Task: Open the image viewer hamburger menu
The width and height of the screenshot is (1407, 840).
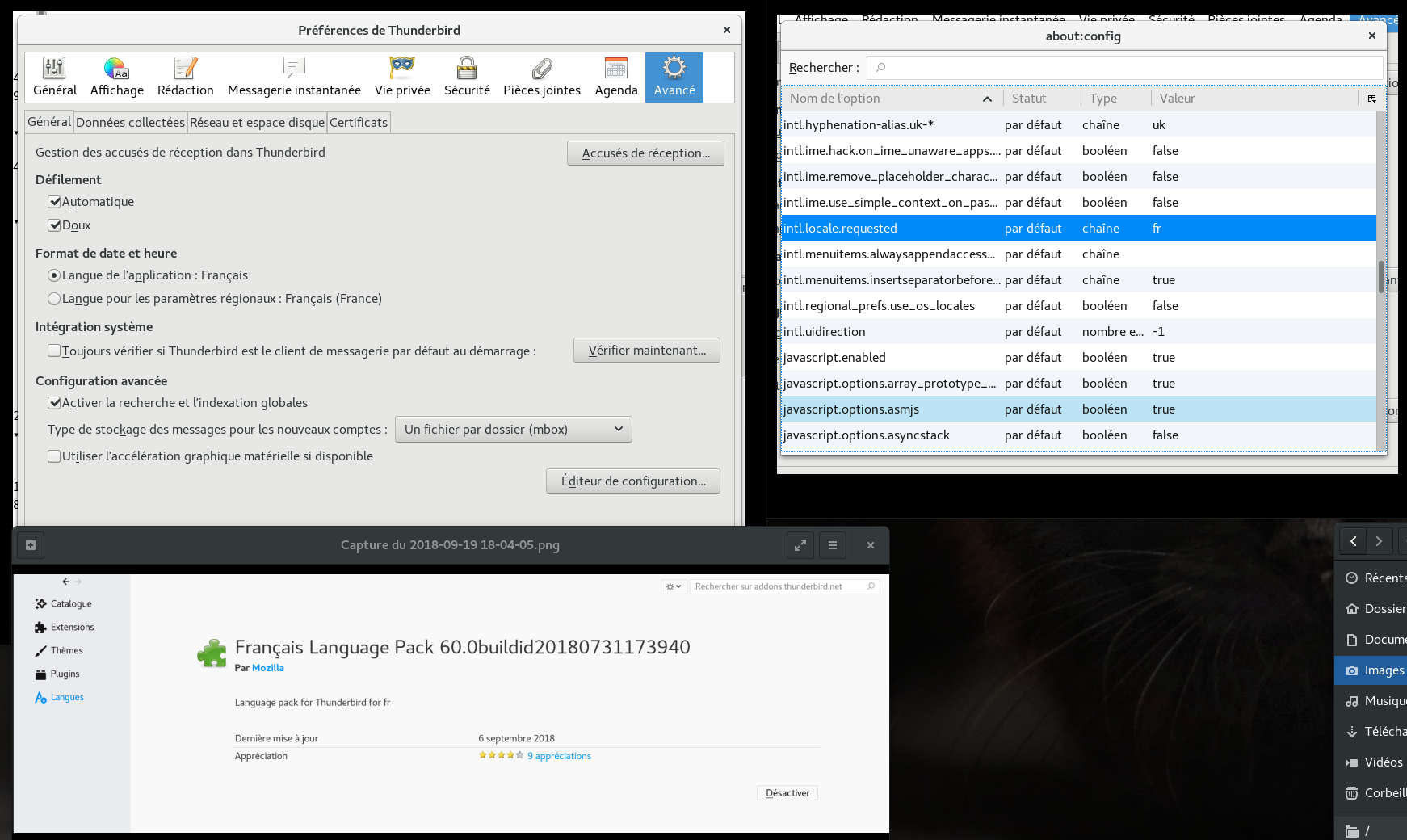Action: [833, 545]
